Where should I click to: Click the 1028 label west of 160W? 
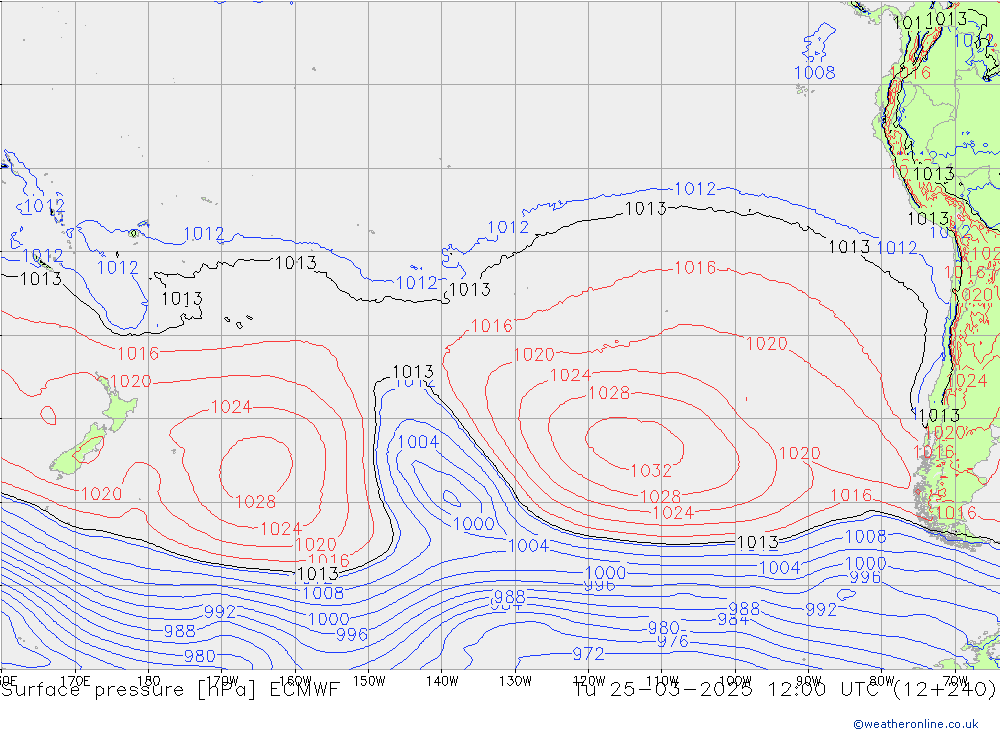255,502
